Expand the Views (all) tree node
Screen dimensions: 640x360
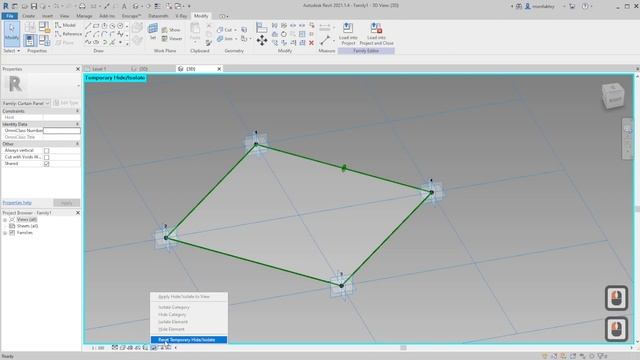click(5, 220)
